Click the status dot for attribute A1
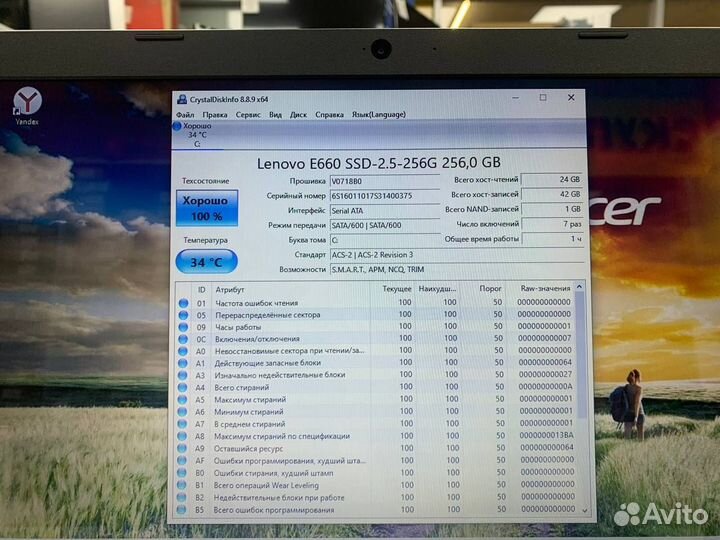Screen dimensions: 720x540 pos(183,363)
